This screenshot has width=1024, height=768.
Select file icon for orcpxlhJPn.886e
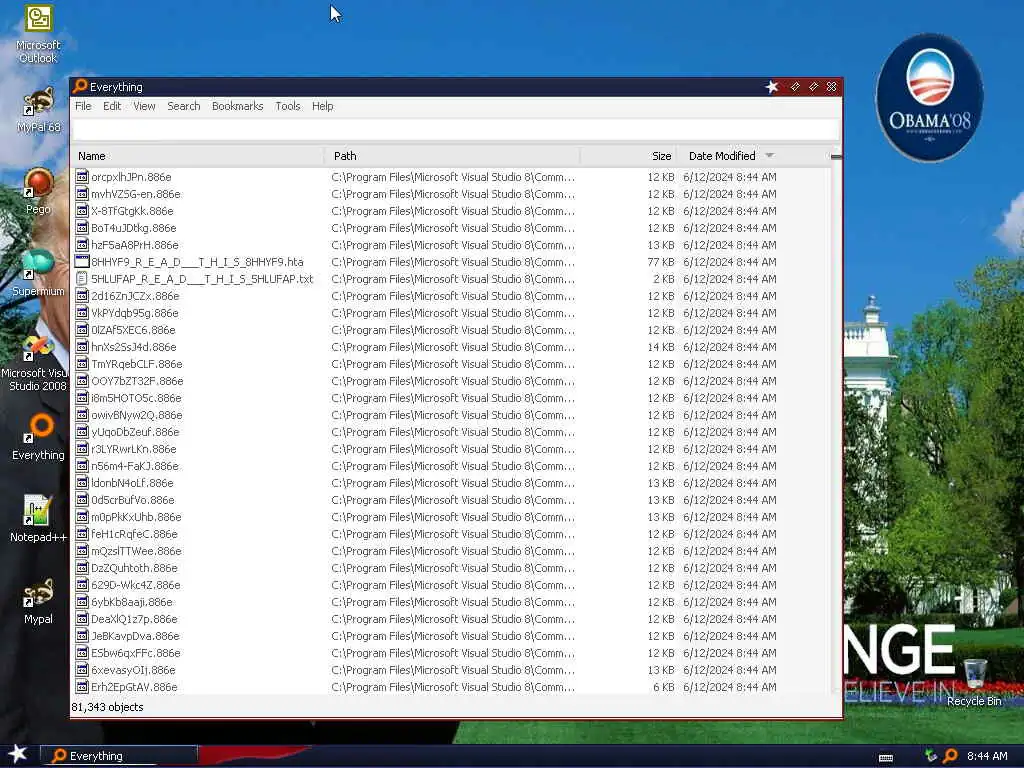pyautogui.click(x=82, y=176)
